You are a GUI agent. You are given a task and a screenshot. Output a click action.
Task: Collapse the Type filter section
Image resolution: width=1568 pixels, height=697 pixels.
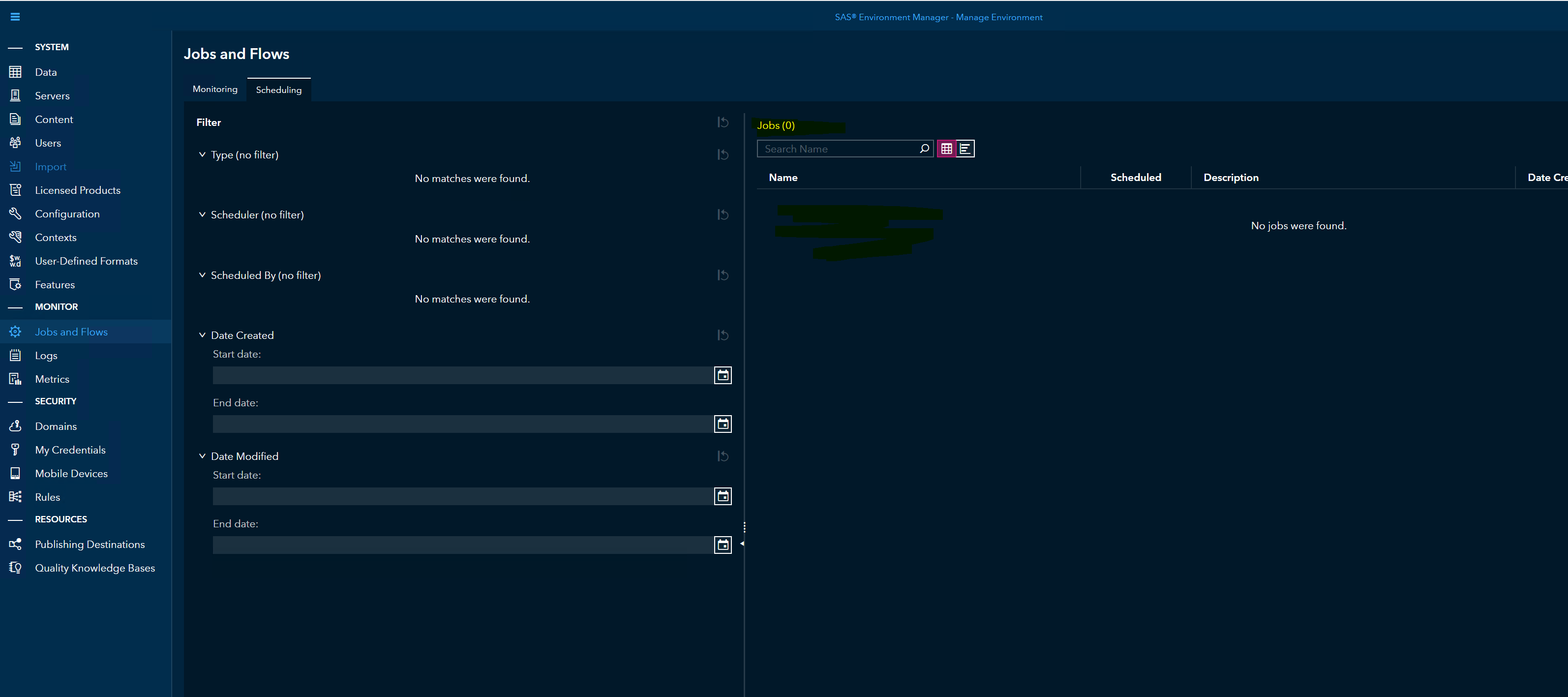pos(202,154)
